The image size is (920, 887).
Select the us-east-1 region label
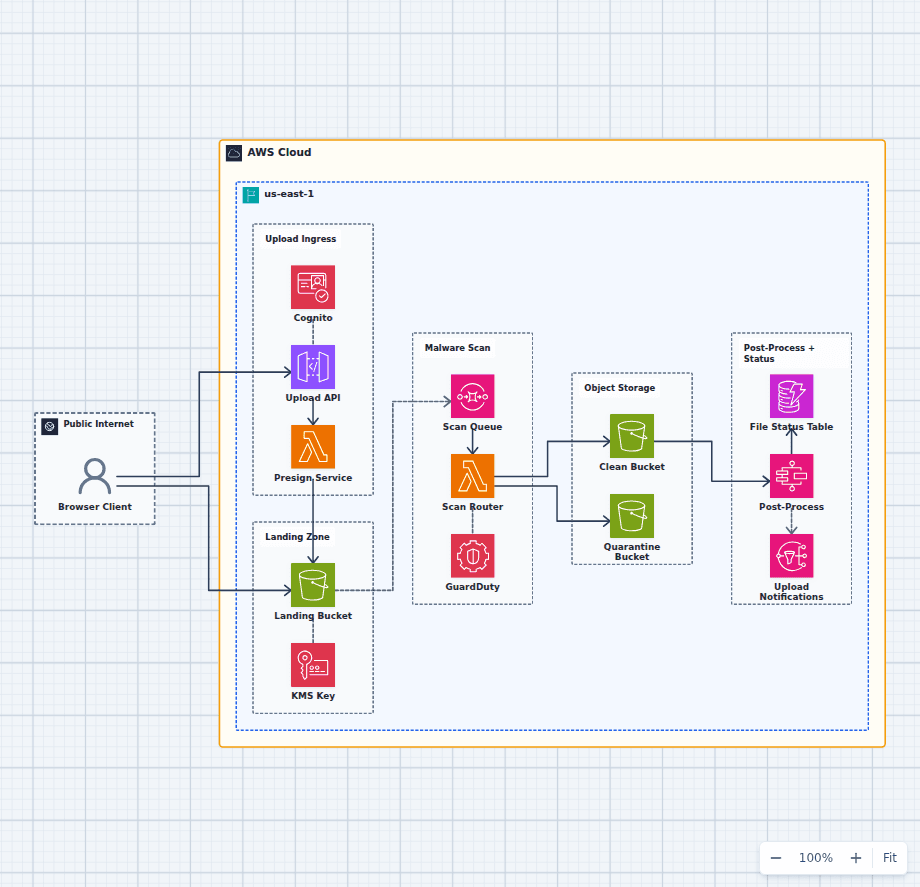tap(289, 194)
